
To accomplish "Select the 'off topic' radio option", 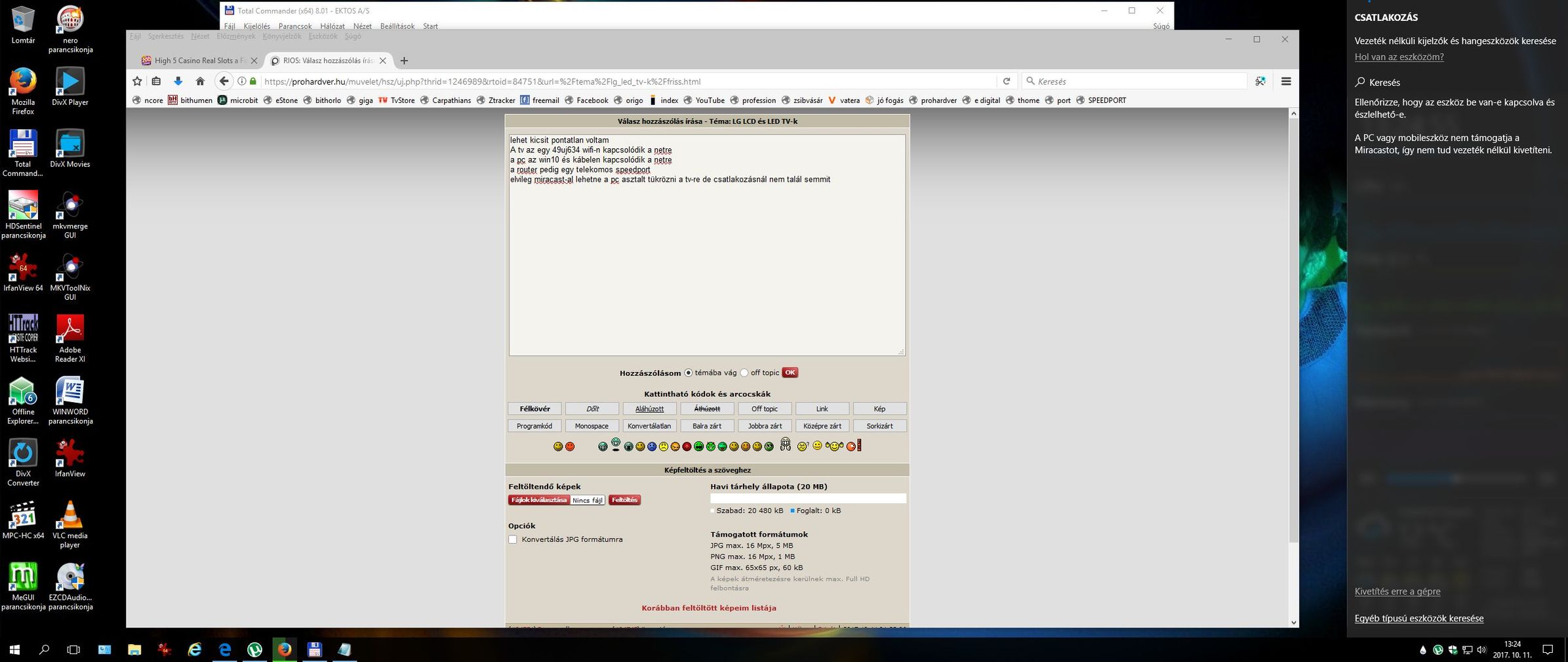I will tap(744, 373).
